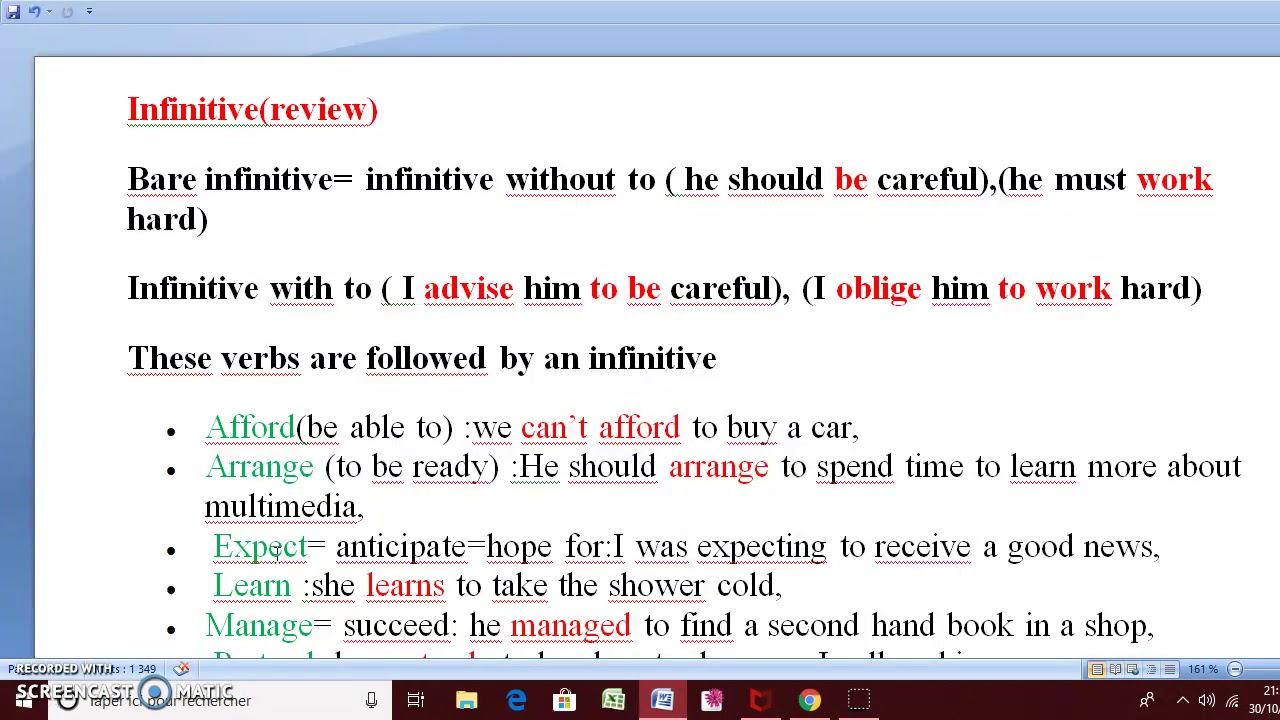Click the red heading 'Infinitive(review)'
This screenshot has height=720, width=1280.
tap(253, 109)
